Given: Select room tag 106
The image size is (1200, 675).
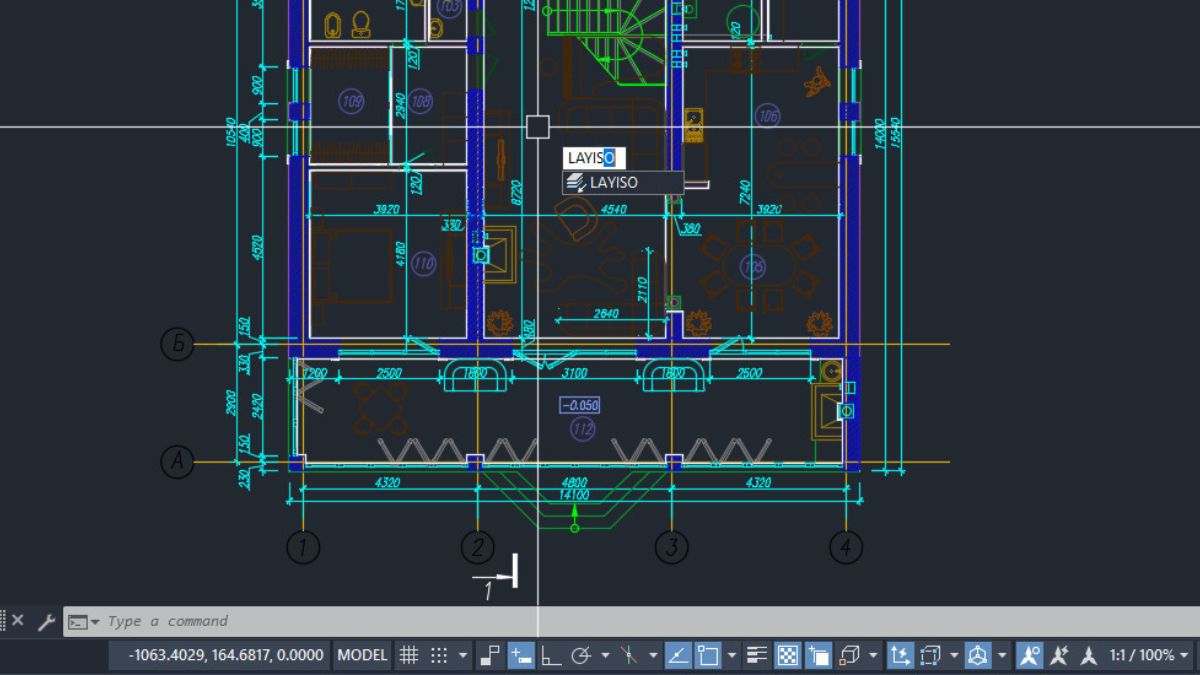Looking at the screenshot, I should click(767, 116).
